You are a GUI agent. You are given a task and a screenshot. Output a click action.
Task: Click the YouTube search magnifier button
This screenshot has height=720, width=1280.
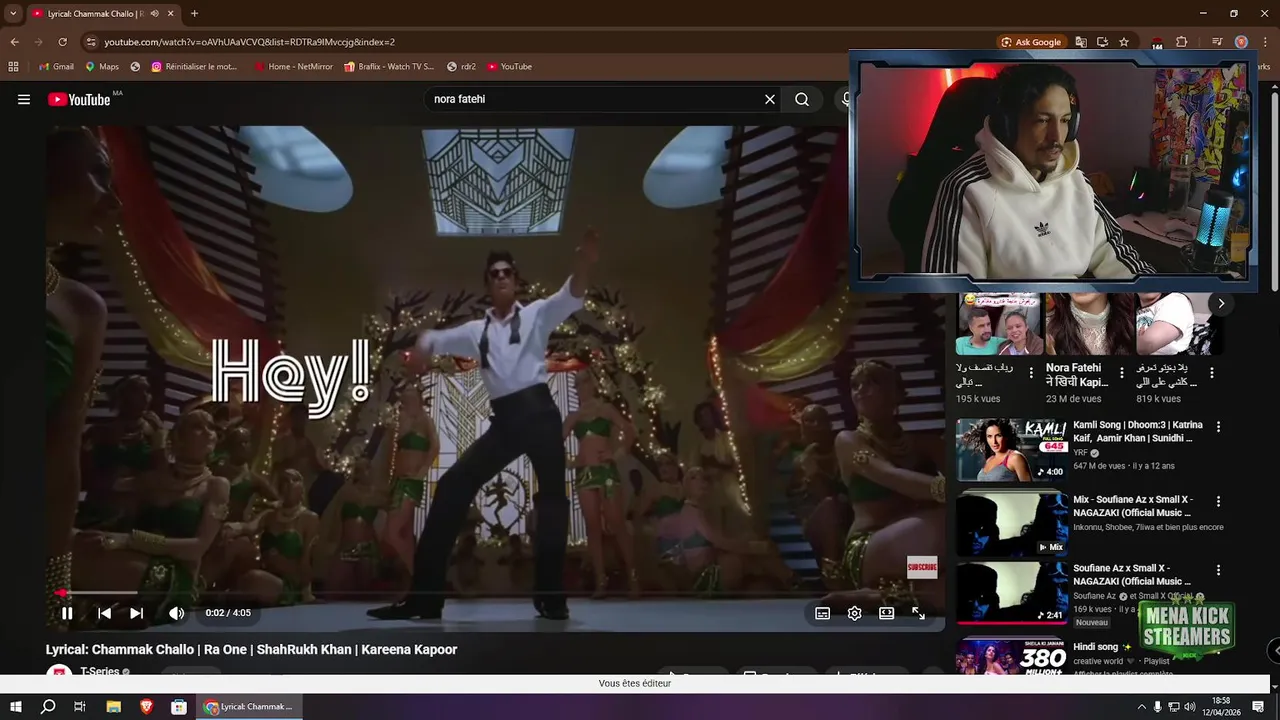pos(802,99)
